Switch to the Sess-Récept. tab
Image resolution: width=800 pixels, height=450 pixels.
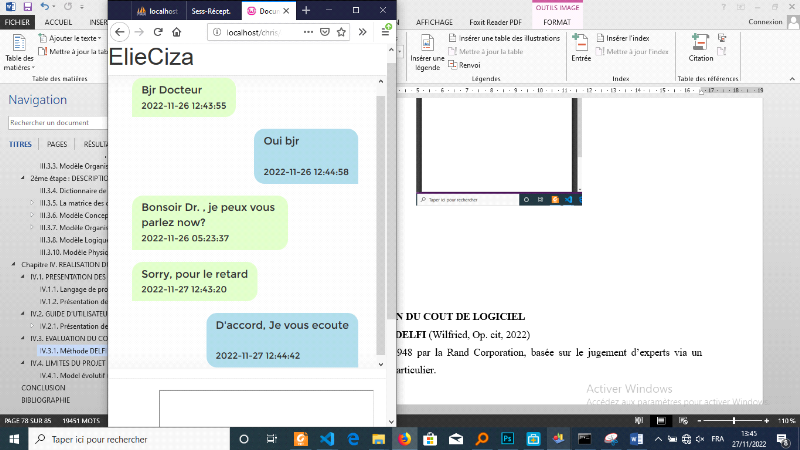[x=210, y=11]
